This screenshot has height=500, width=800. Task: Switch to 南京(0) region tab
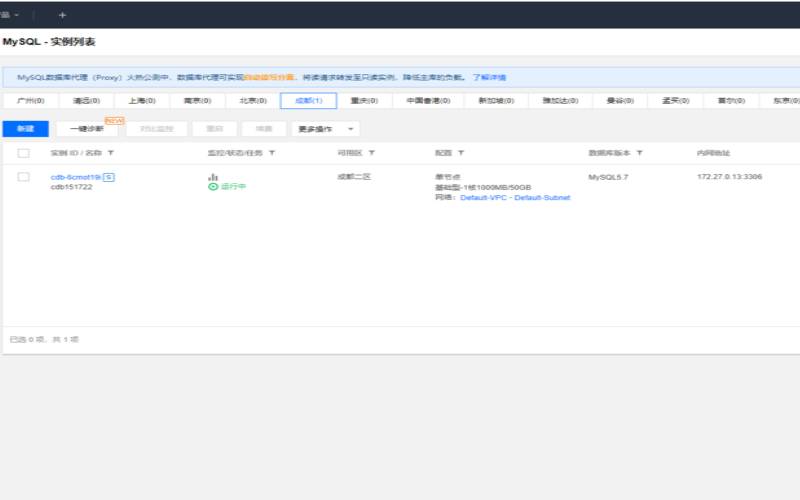(197, 101)
